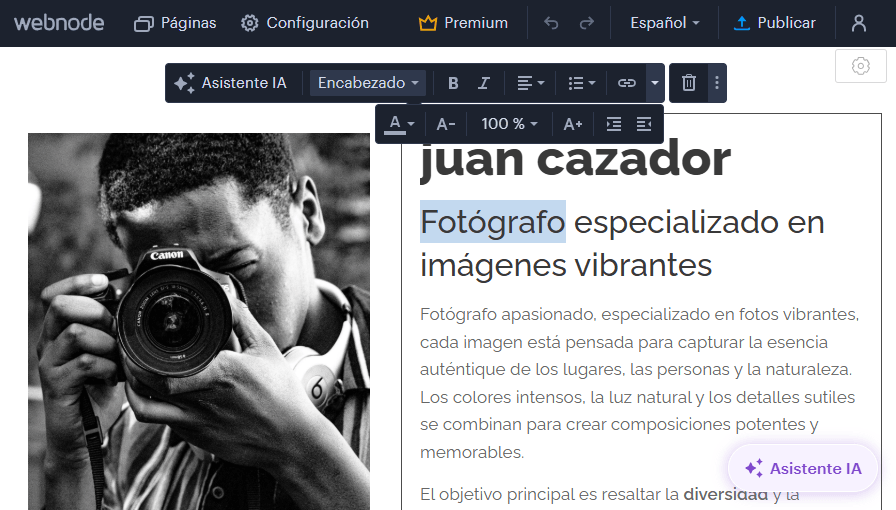The width and height of the screenshot is (896, 510).
Task: Open Configuración settings
Action: pos(305,23)
